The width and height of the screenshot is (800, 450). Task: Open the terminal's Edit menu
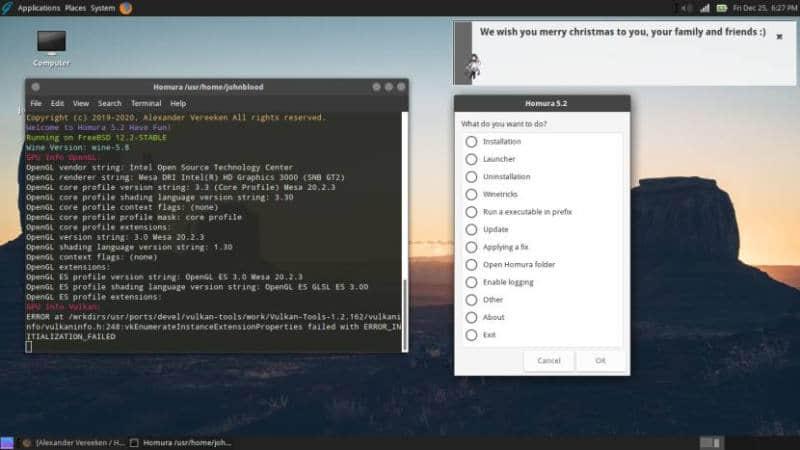[58, 103]
